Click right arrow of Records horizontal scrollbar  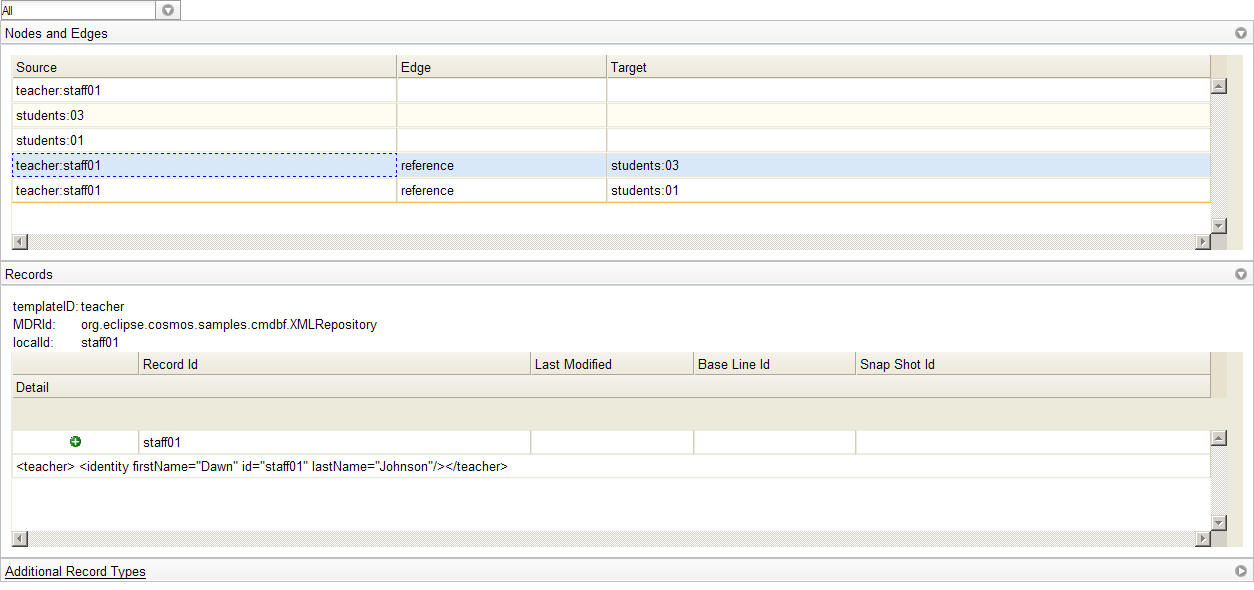coord(1202,539)
